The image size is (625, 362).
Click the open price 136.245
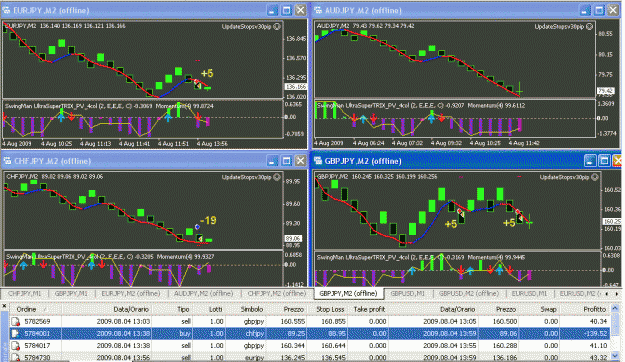pos(293,358)
